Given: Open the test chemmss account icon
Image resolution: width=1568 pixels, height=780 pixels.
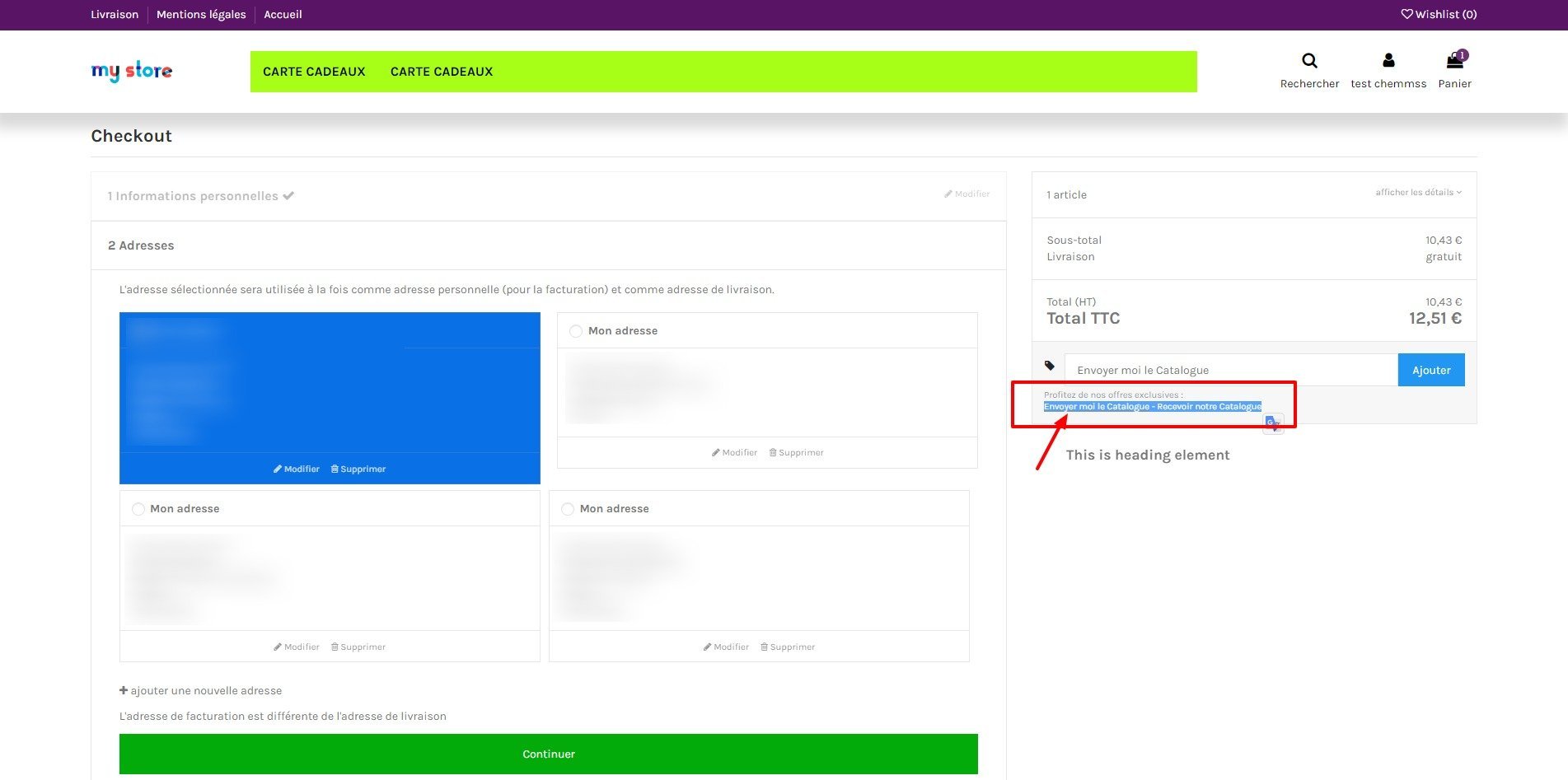Looking at the screenshot, I should pyautogui.click(x=1388, y=60).
